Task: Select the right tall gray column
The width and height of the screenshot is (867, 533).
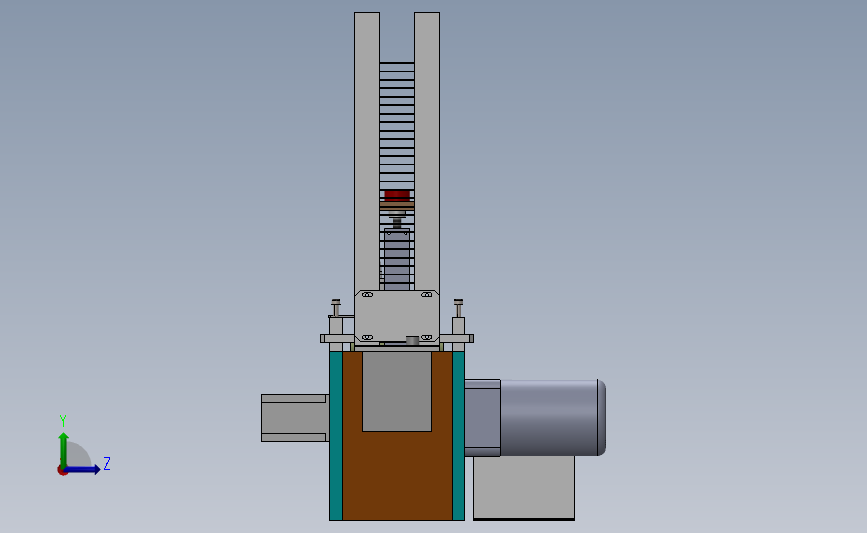Action: (x=427, y=150)
